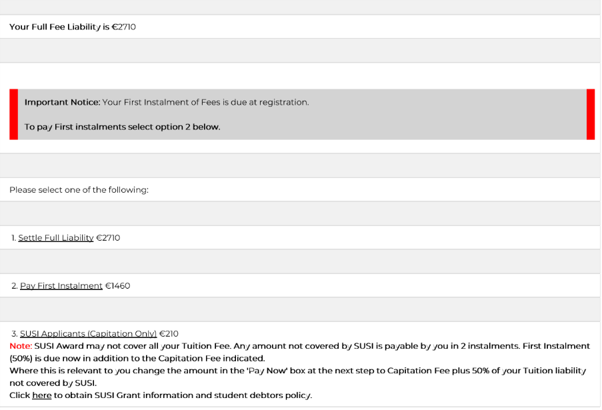Click the 'not covered by SUSI.' line
The width and height of the screenshot is (602, 410).
tap(53, 383)
